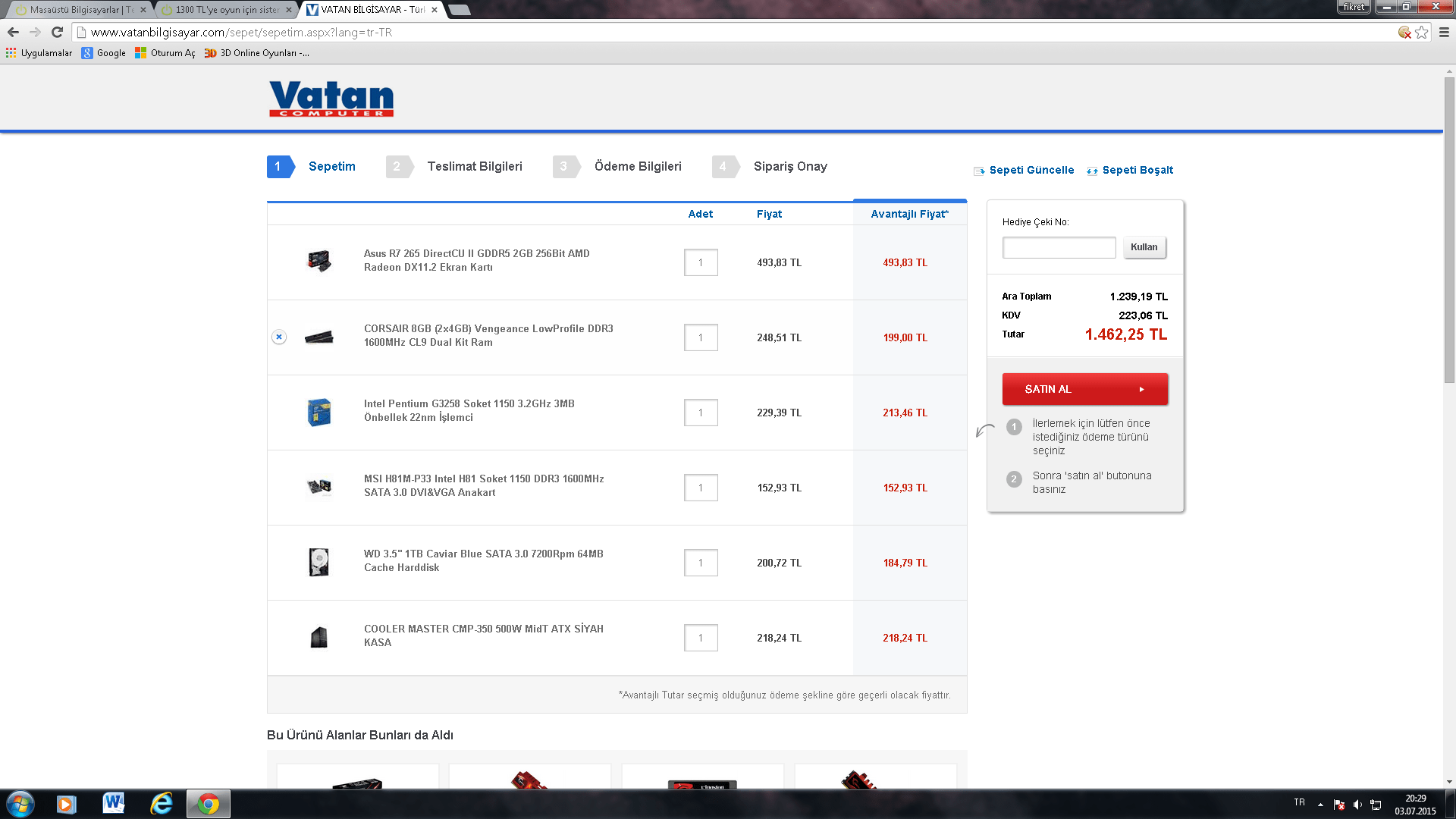This screenshot has width=1456, height=819.
Task: Click the quantity box for the MSI H81M-P33 motherboard
Action: (700, 488)
